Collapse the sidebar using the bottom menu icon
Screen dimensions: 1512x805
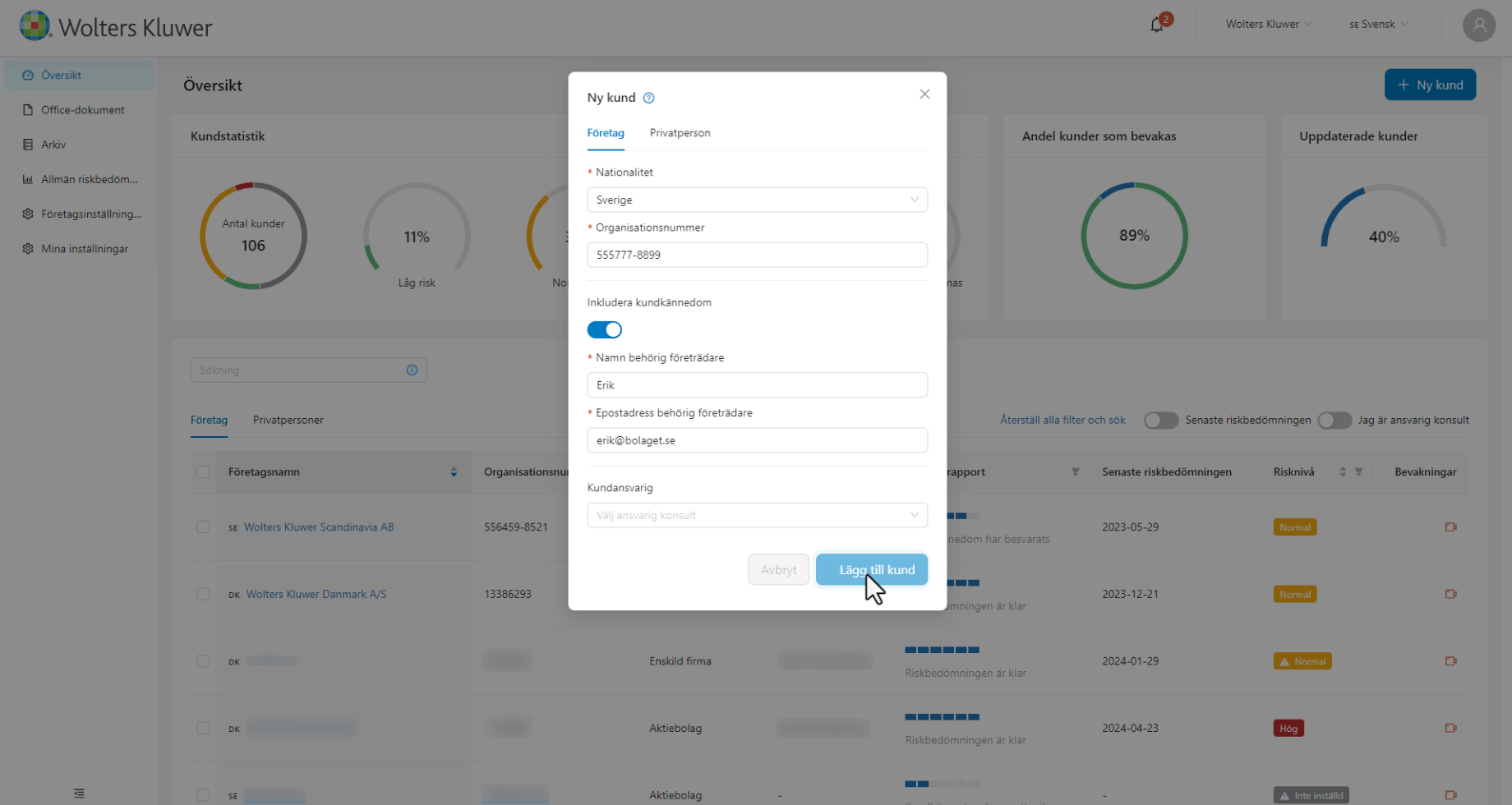(x=79, y=793)
